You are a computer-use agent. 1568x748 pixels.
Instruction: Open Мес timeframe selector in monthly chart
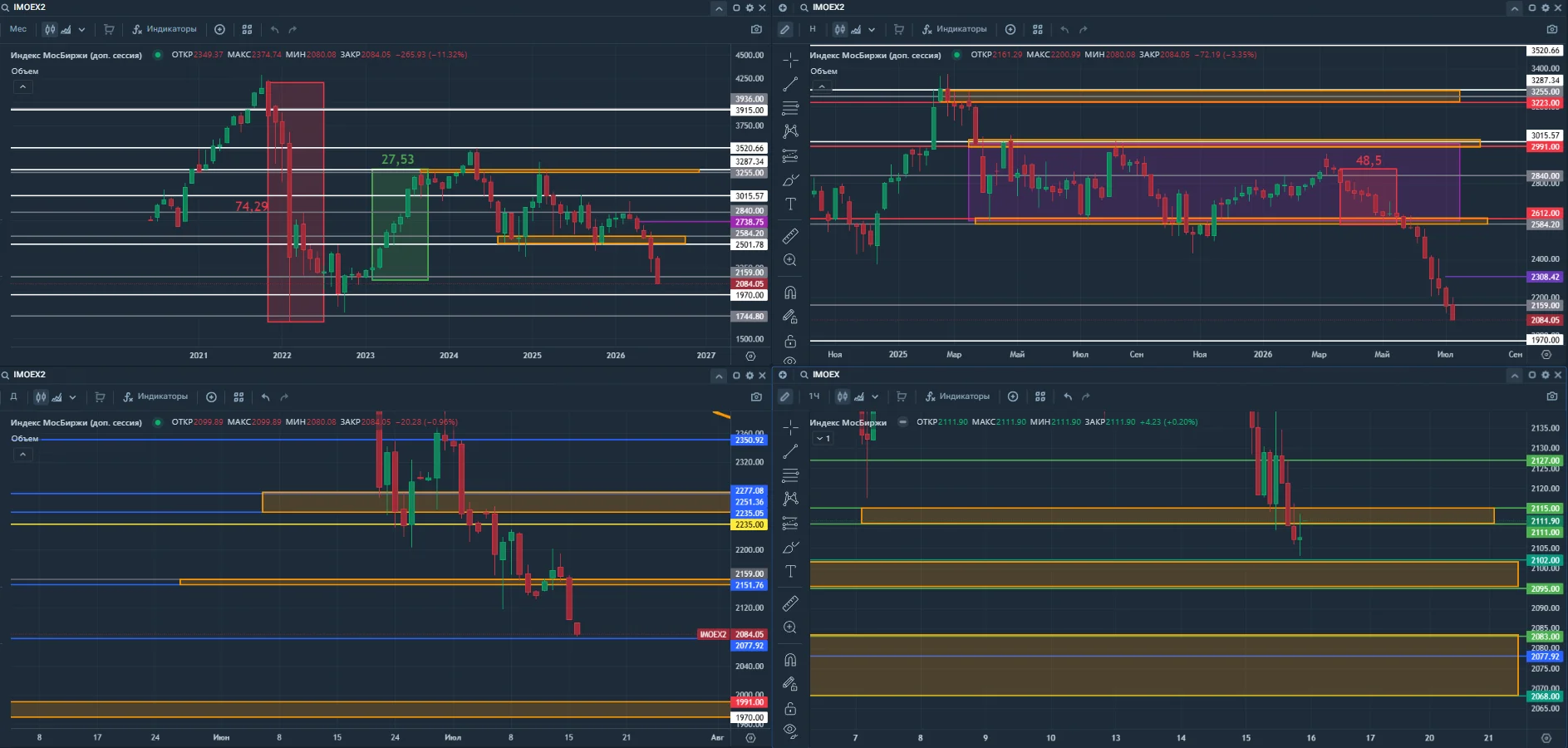click(x=18, y=29)
